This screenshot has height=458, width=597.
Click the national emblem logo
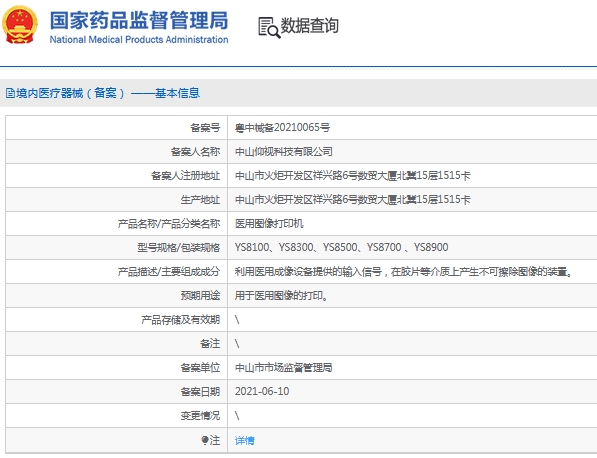click(20, 25)
